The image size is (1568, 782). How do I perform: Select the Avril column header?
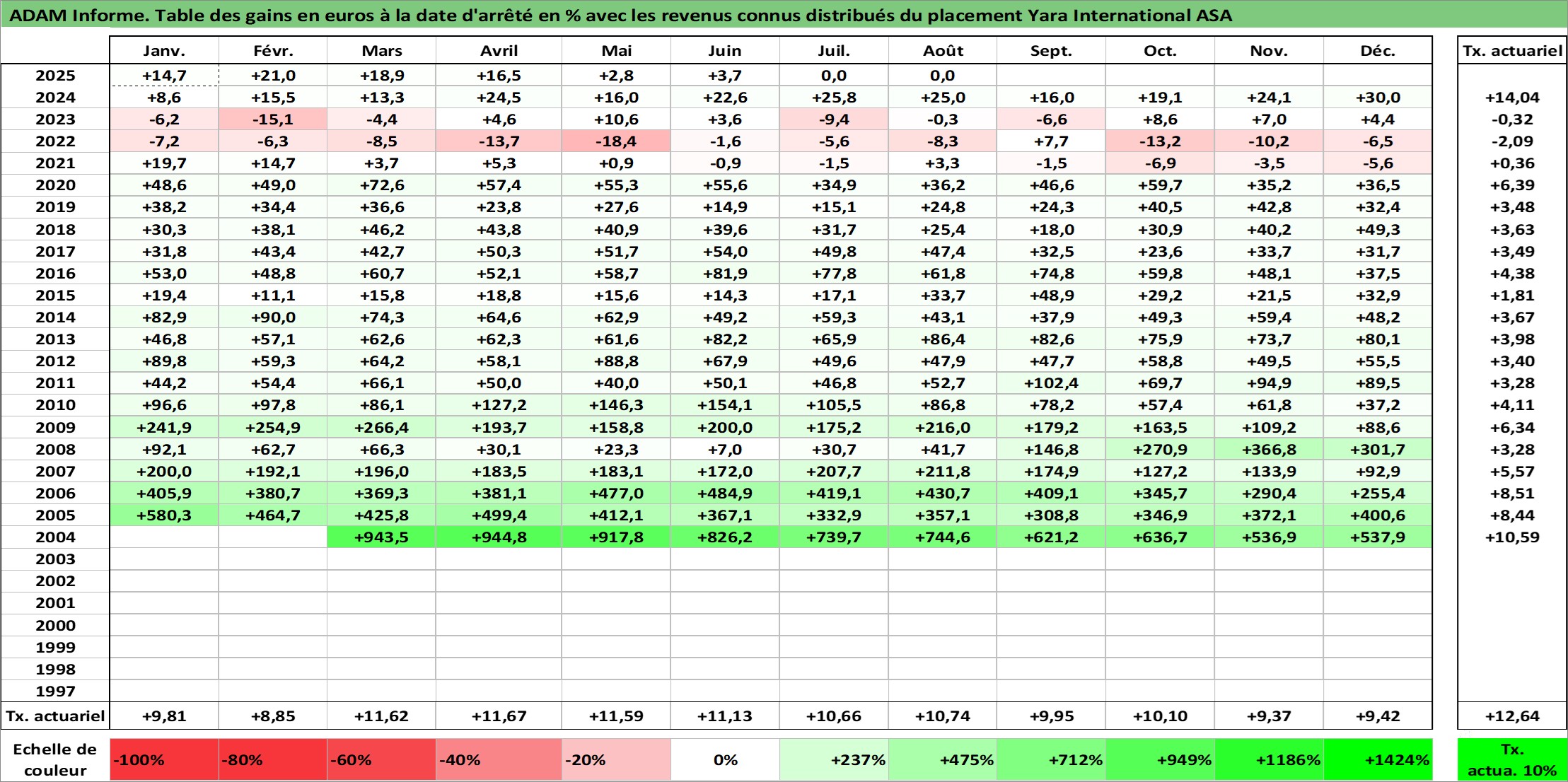tap(499, 50)
